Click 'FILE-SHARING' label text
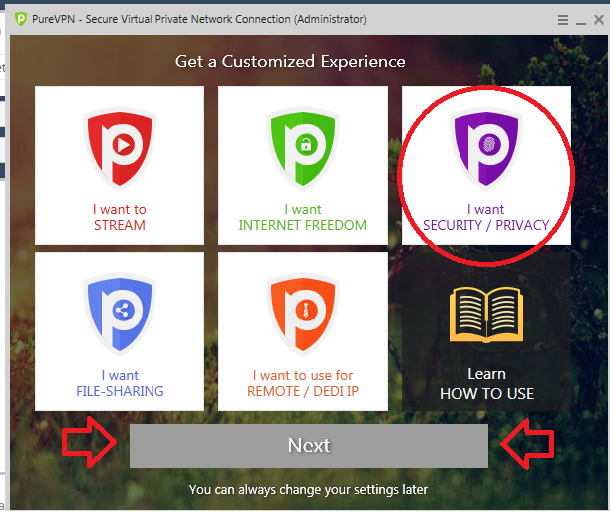The height and width of the screenshot is (512, 610). (119, 391)
